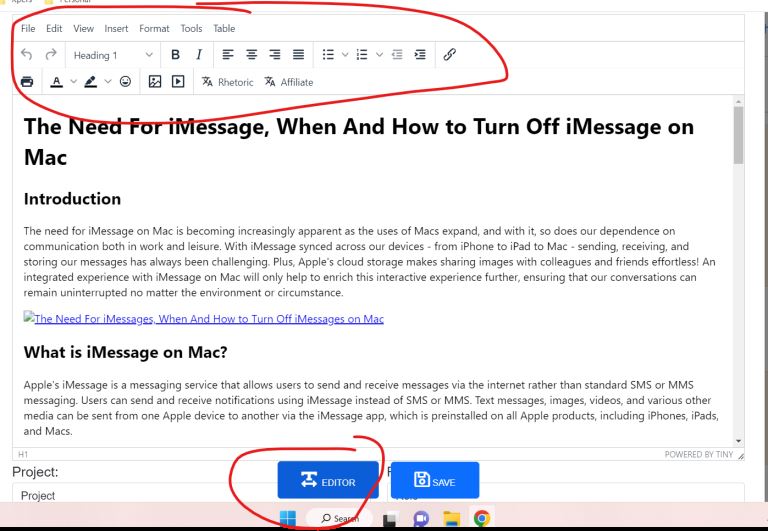Viewport: 768px width, 531px height.
Task: Align text right
Action: coord(275,54)
